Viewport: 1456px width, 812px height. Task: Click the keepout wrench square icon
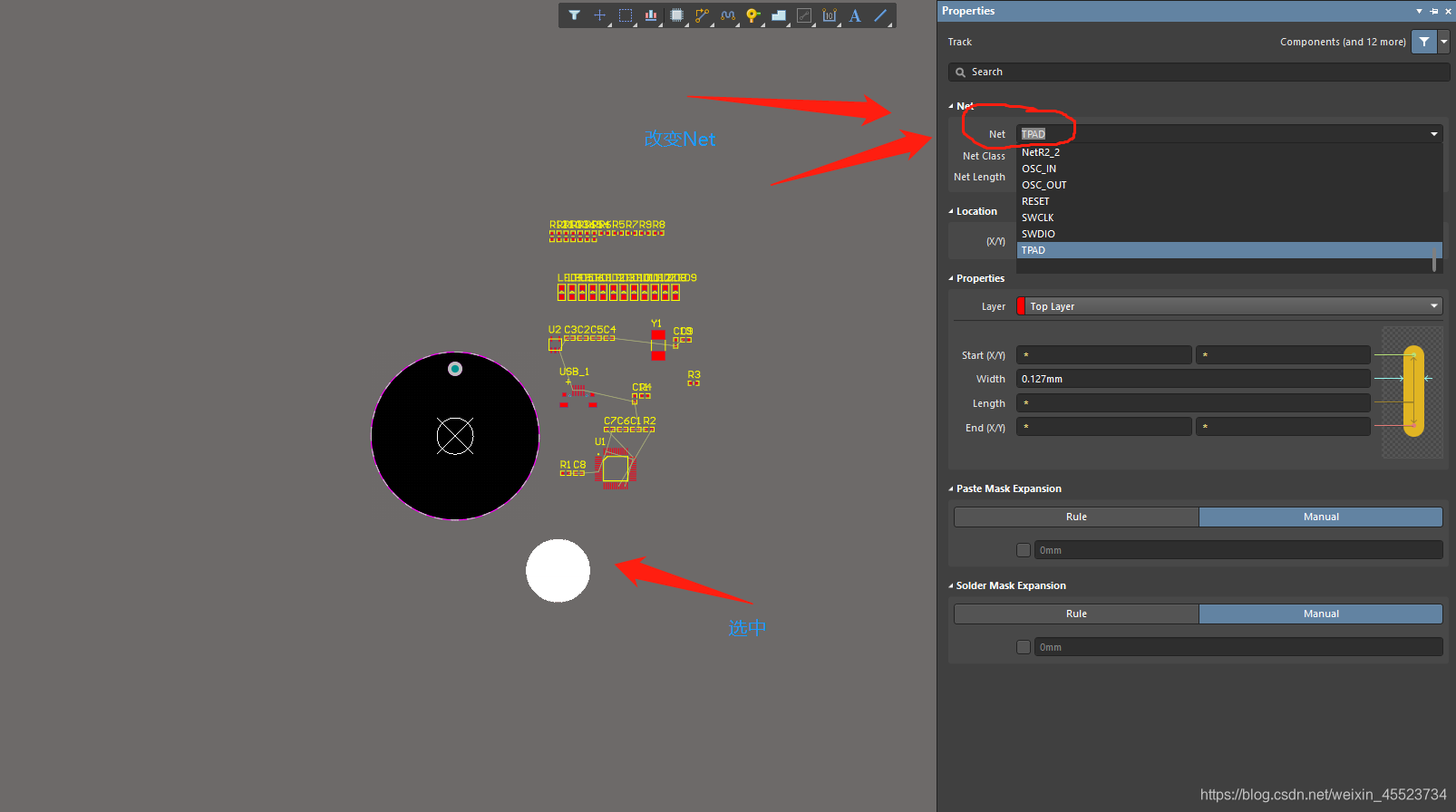tap(804, 15)
